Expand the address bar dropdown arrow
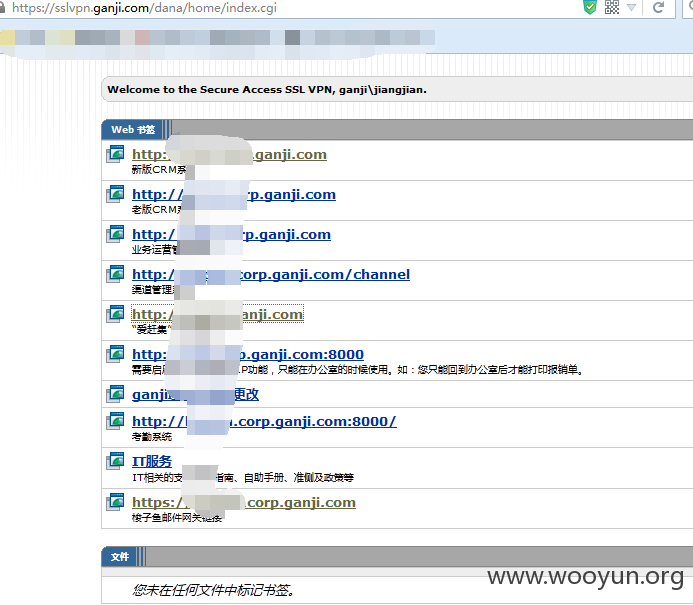This screenshot has width=693, height=605. [631, 8]
